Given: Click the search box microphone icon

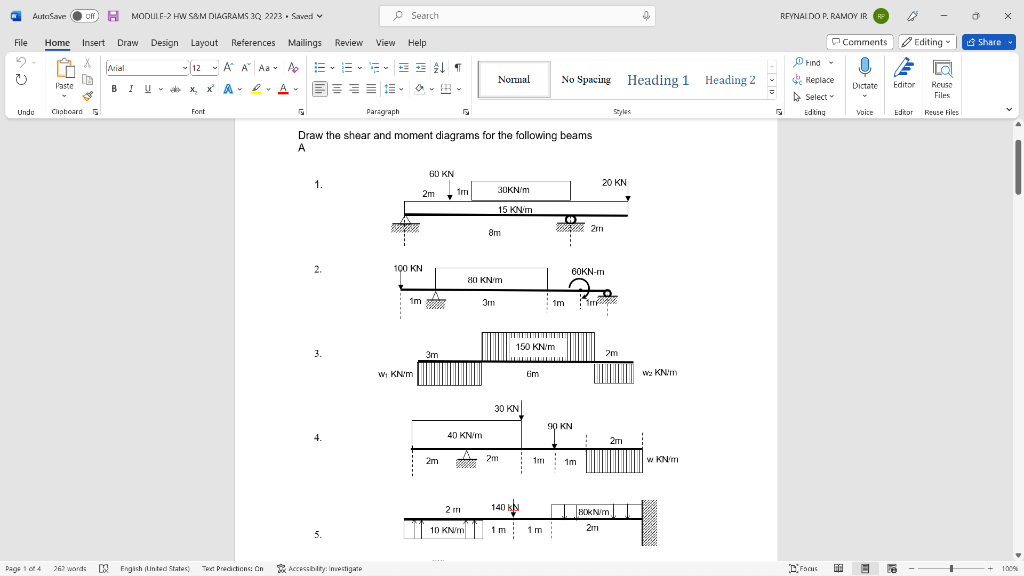Looking at the screenshot, I should [x=646, y=16].
